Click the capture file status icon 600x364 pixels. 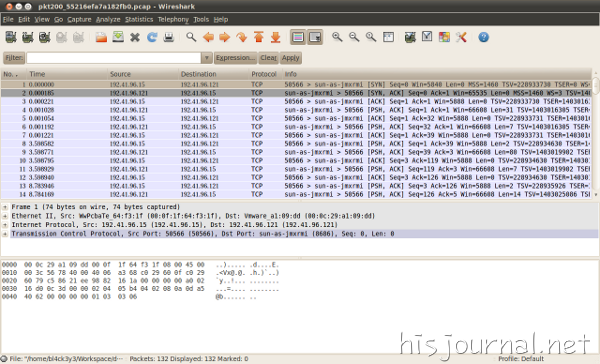click(x=4, y=359)
